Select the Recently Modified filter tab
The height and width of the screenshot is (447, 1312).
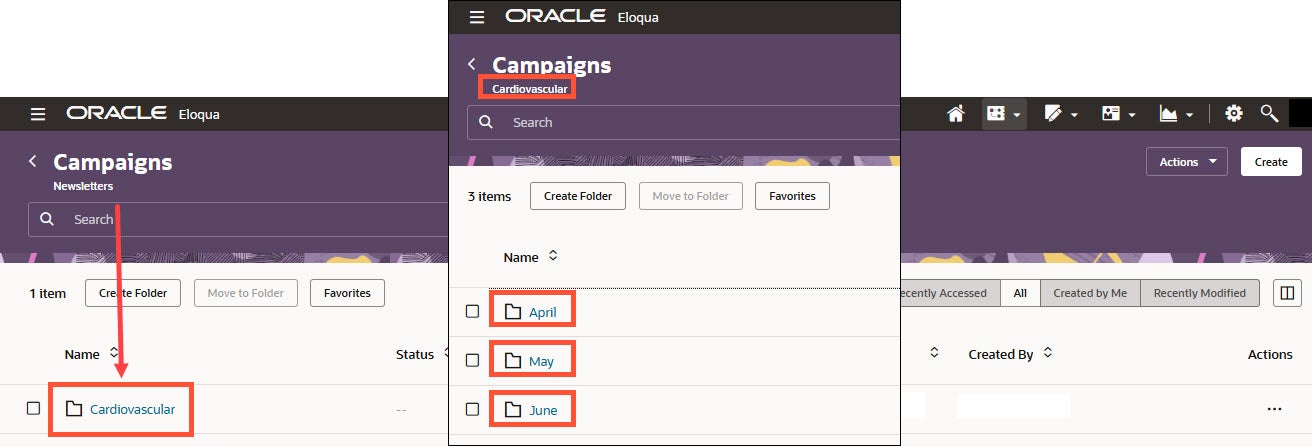1199,293
